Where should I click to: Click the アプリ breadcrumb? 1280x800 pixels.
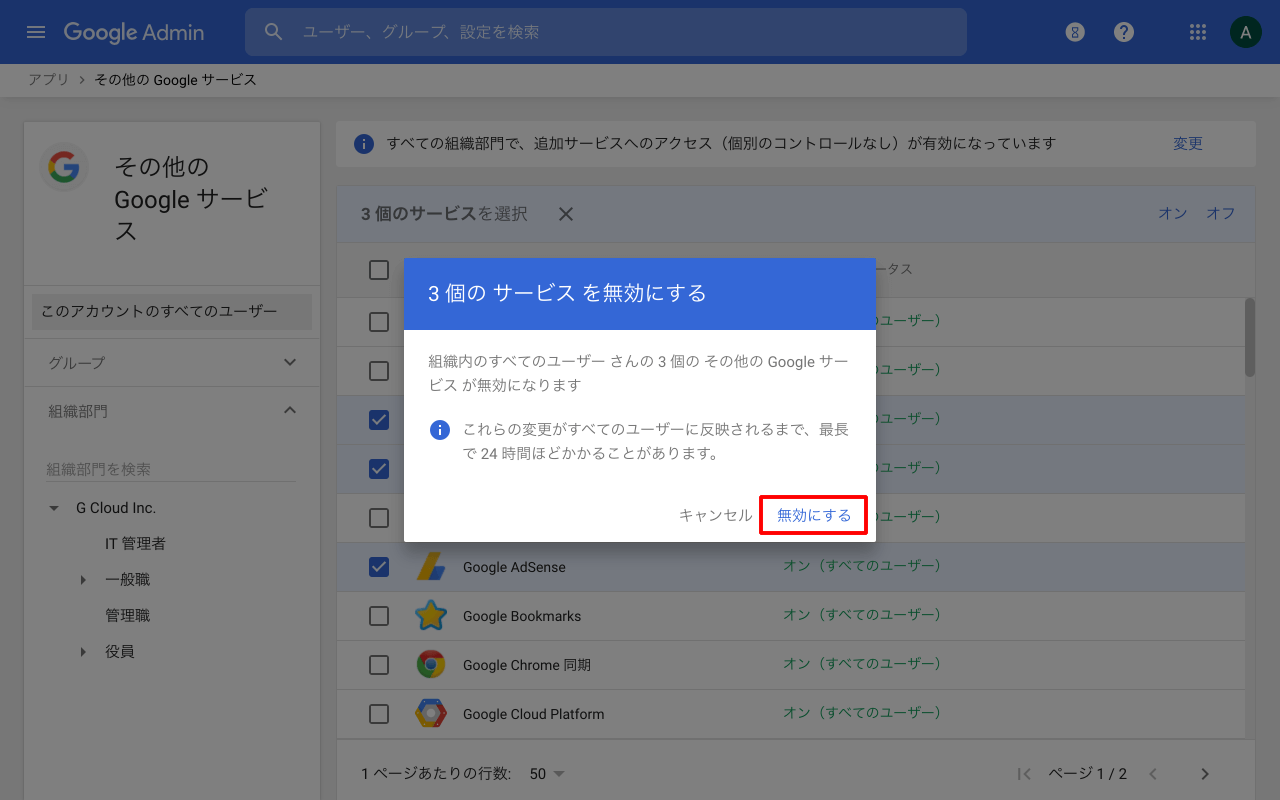click(x=48, y=80)
